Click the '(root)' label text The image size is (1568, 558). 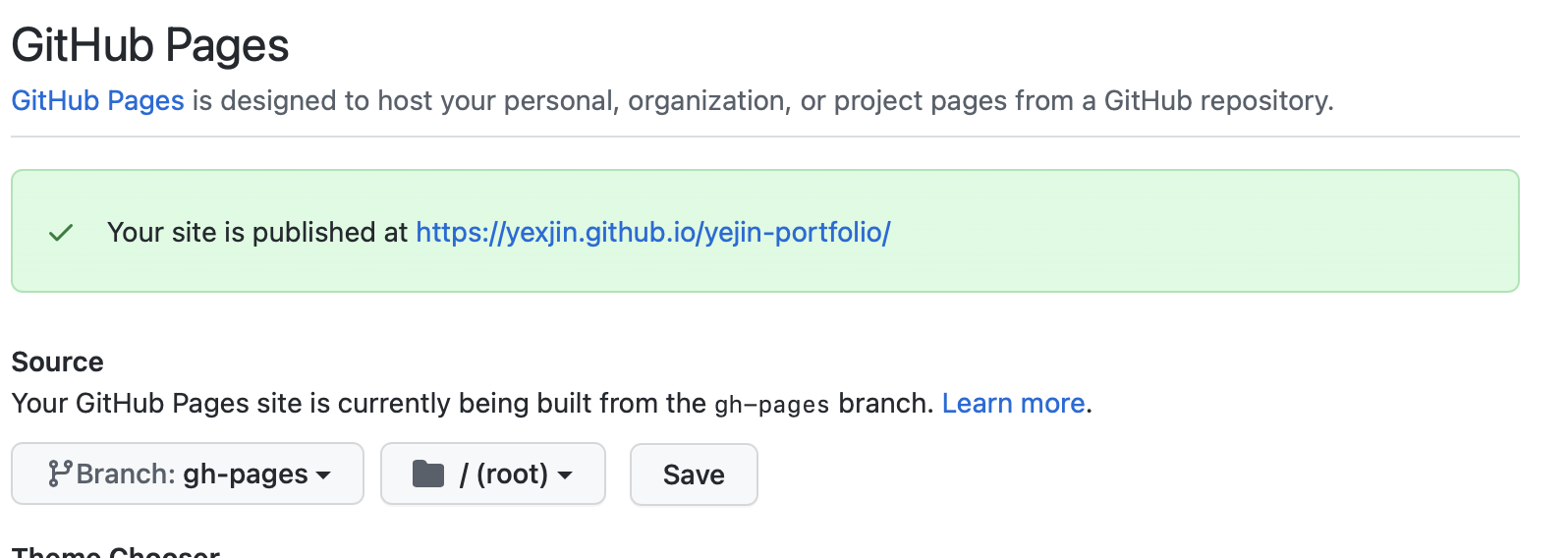click(x=512, y=474)
